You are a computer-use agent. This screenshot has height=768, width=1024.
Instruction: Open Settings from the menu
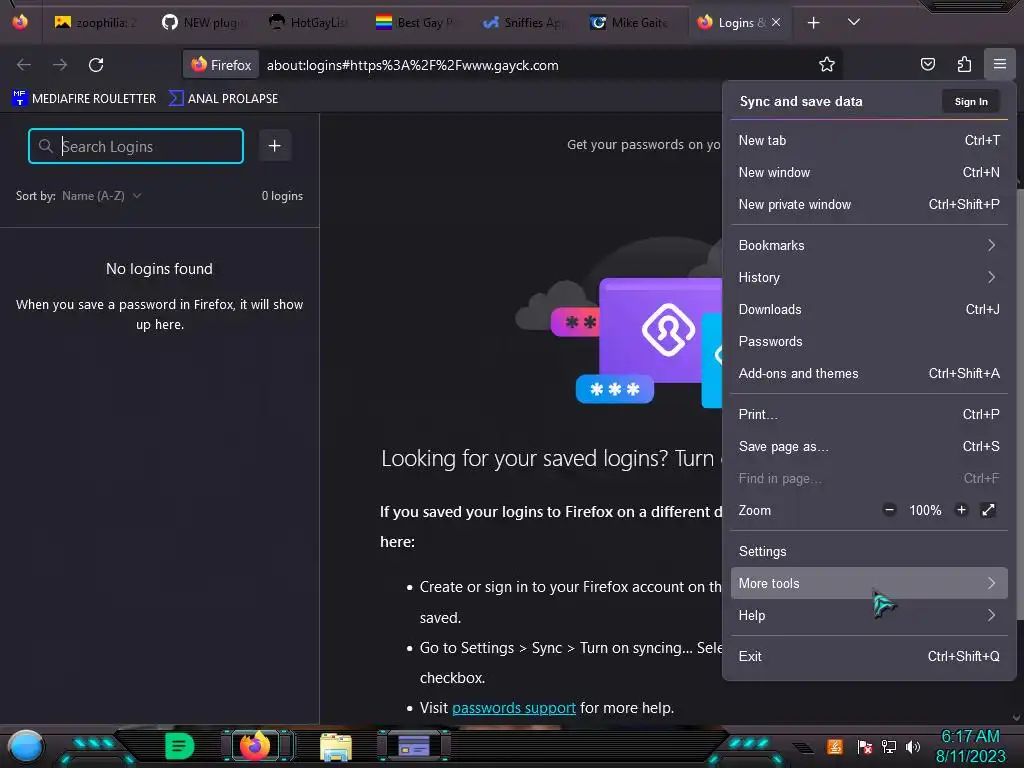pos(869,551)
